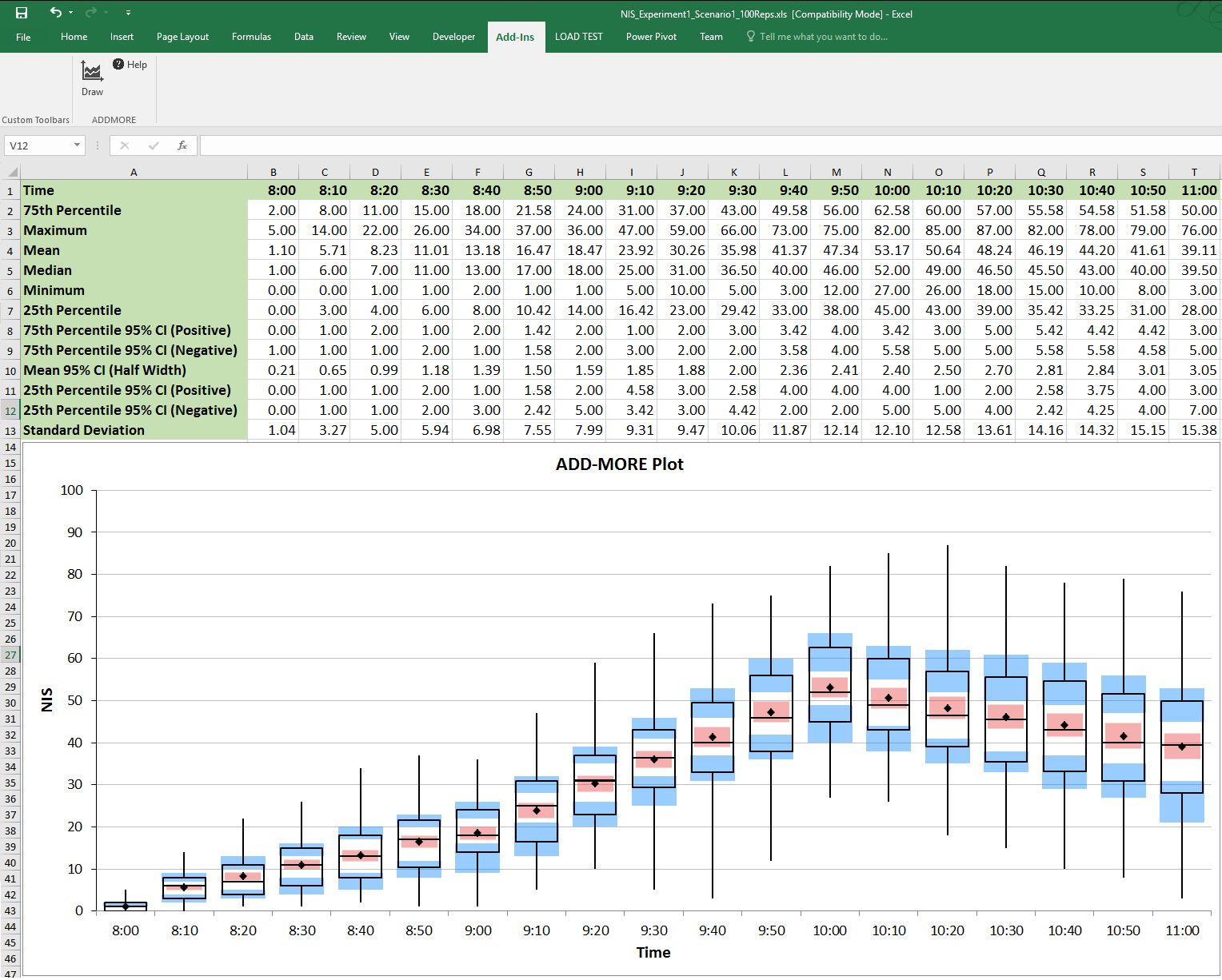Click the Save icon in quick access toolbar

(22, 13)
